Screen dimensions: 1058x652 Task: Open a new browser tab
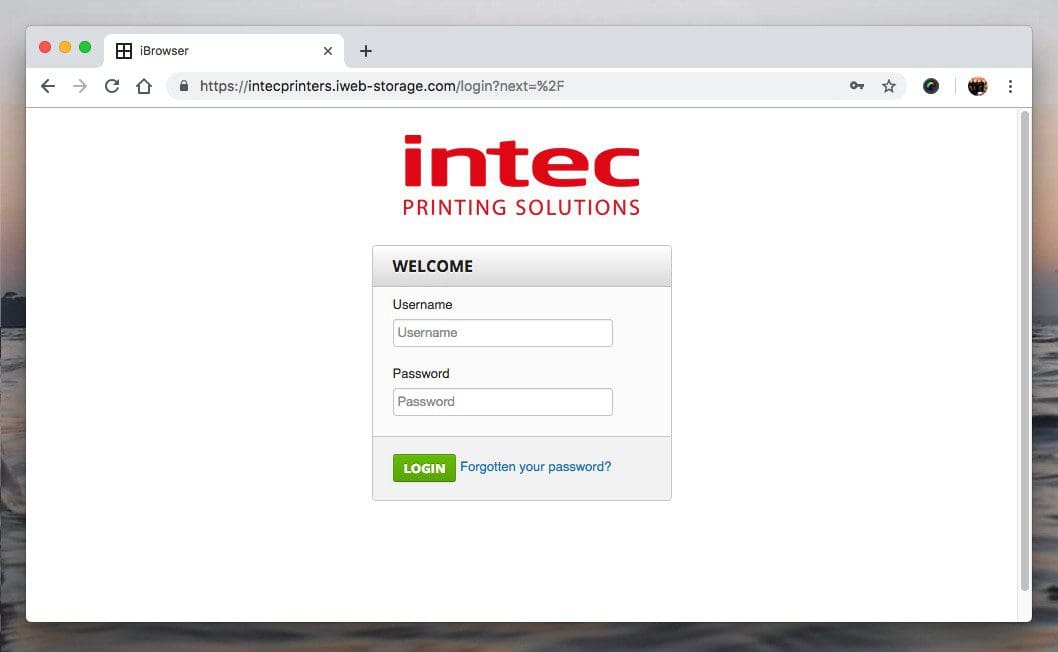pyautogui.click(x=365, y=50)
